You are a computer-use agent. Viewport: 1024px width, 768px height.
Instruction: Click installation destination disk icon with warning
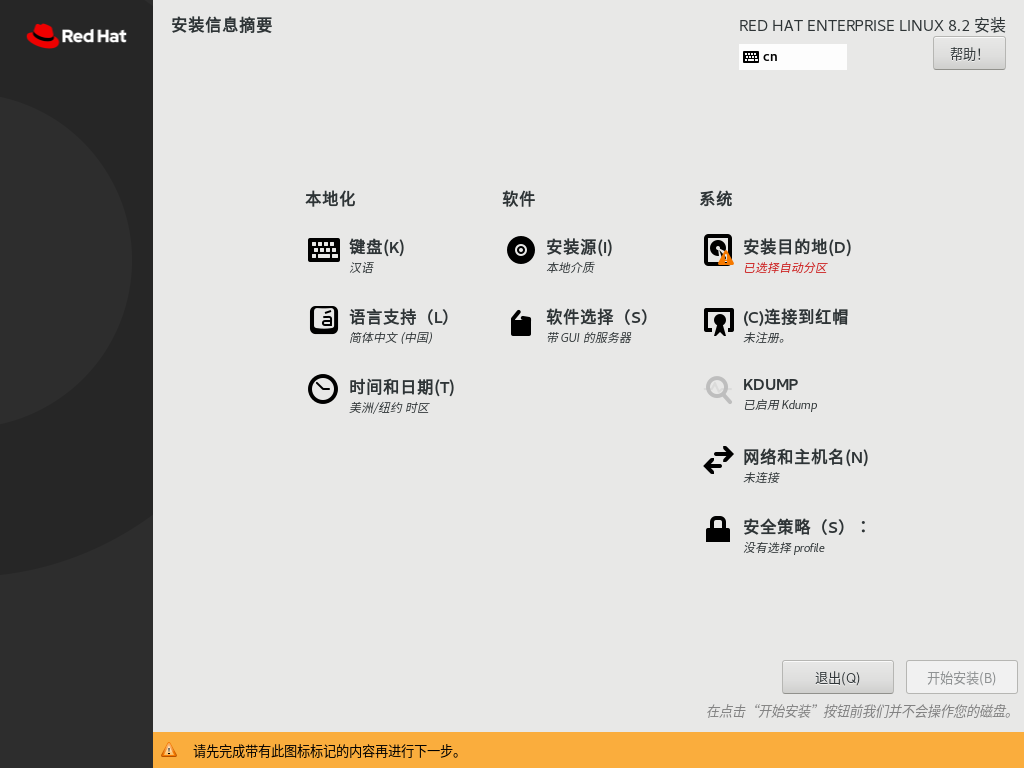pyautogui.click(x=718, y=250)
